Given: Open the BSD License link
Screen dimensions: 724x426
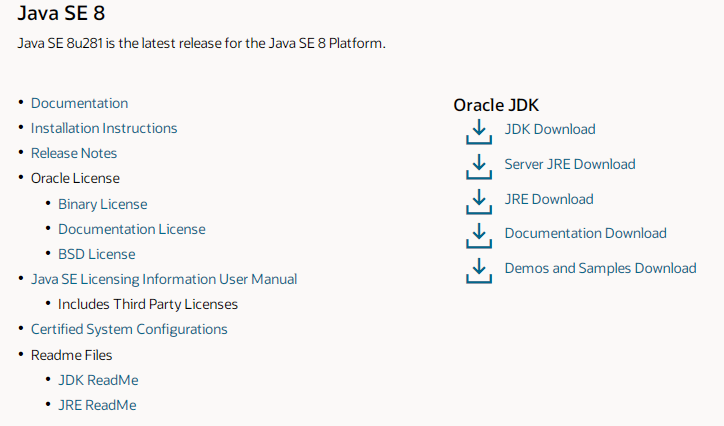Looking at the screenshot, I should point(97,254).
